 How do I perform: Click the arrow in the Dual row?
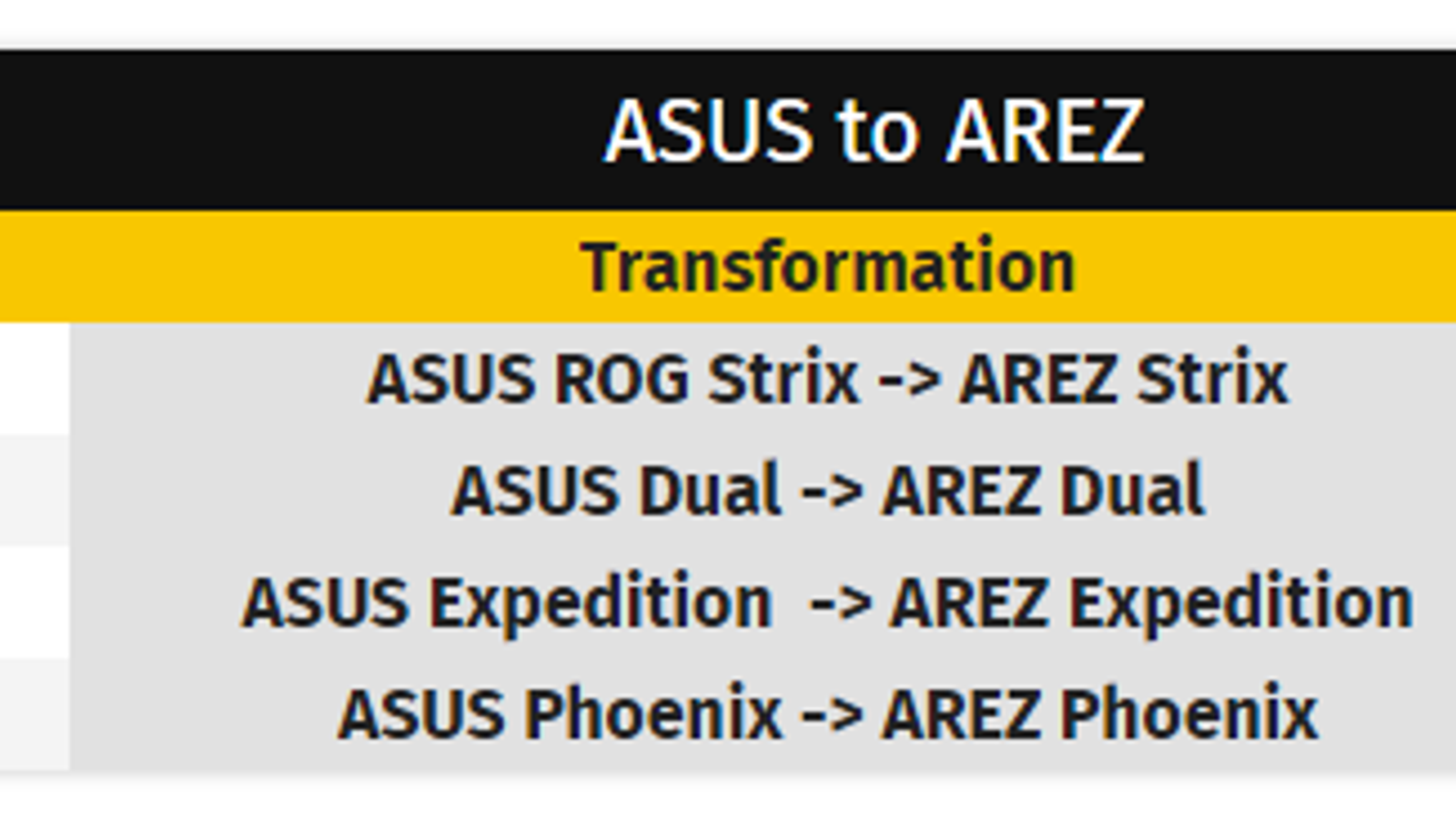(x=832, y=490)
